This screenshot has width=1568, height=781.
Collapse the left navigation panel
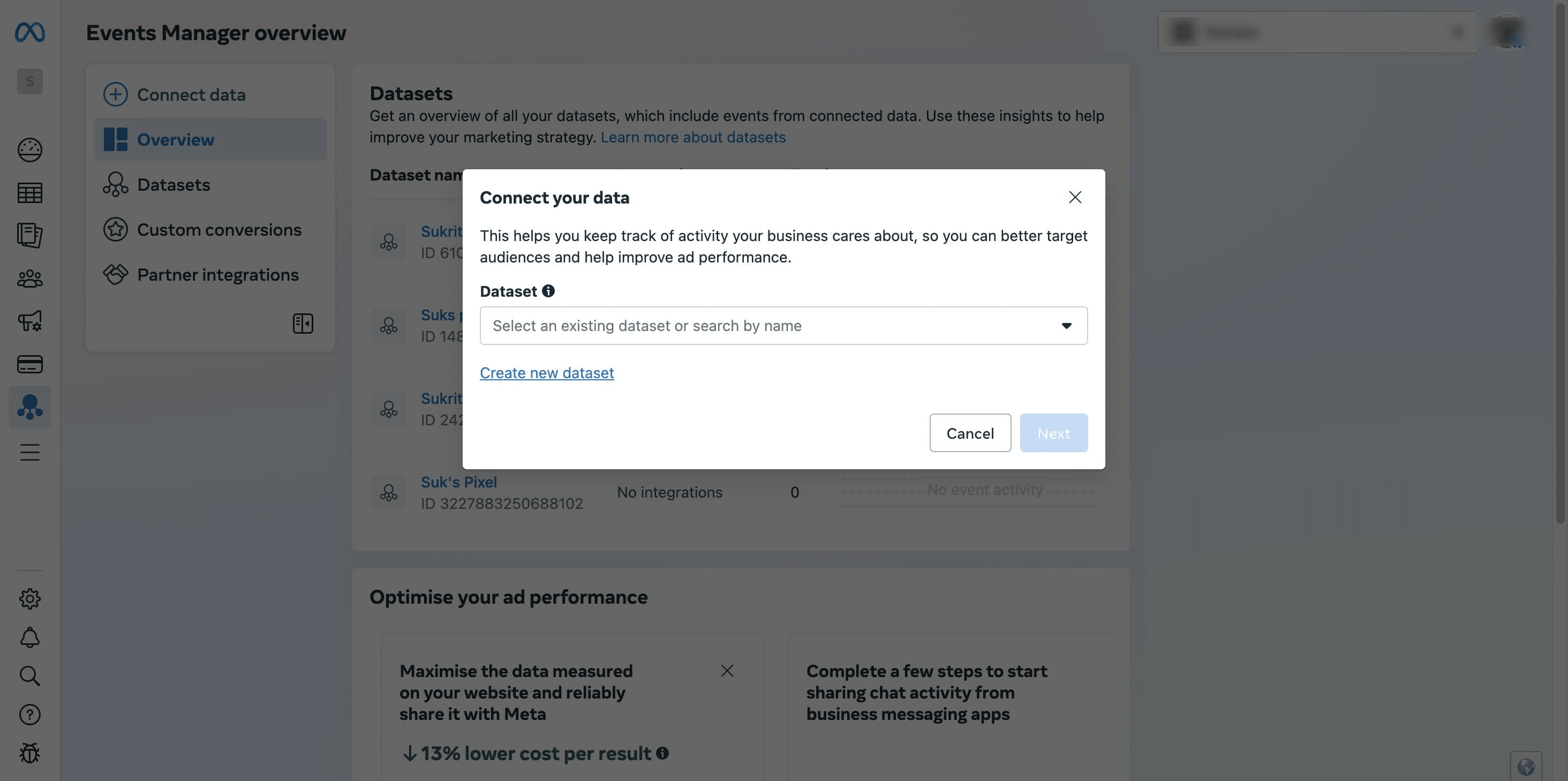pos(303,324)
